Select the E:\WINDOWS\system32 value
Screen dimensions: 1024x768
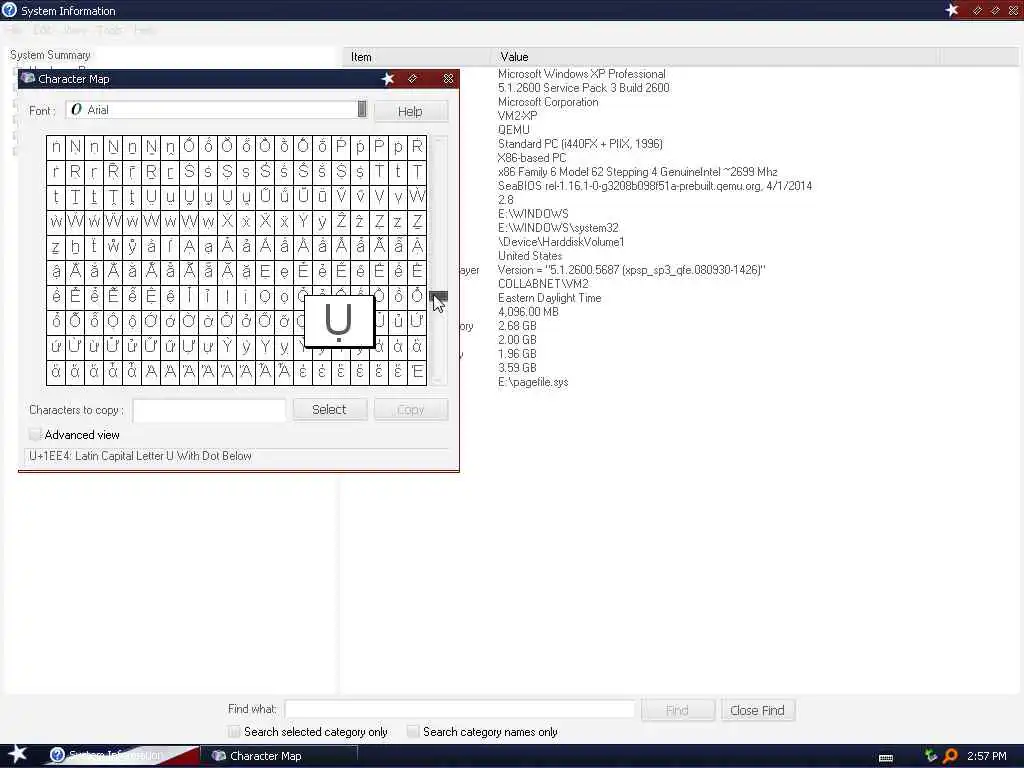click(x=558, y=227)
